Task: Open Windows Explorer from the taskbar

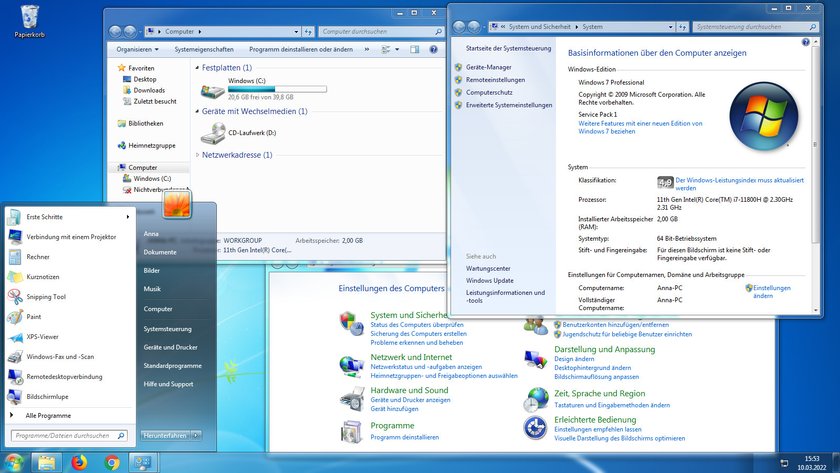Action: pos(47,462)
